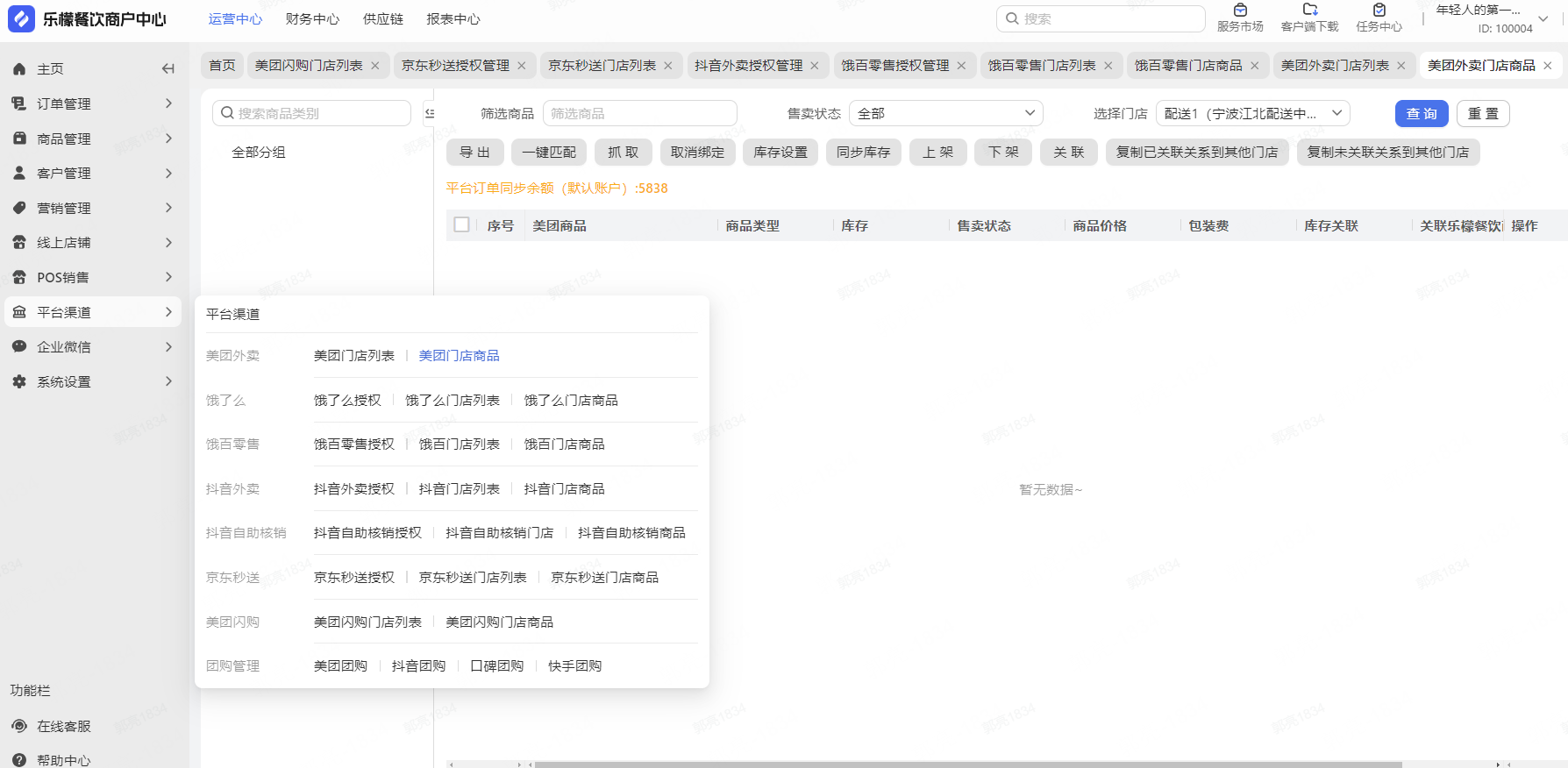
Task: Toggle the select-all checkbox in table header
Action: click(461, 224)
